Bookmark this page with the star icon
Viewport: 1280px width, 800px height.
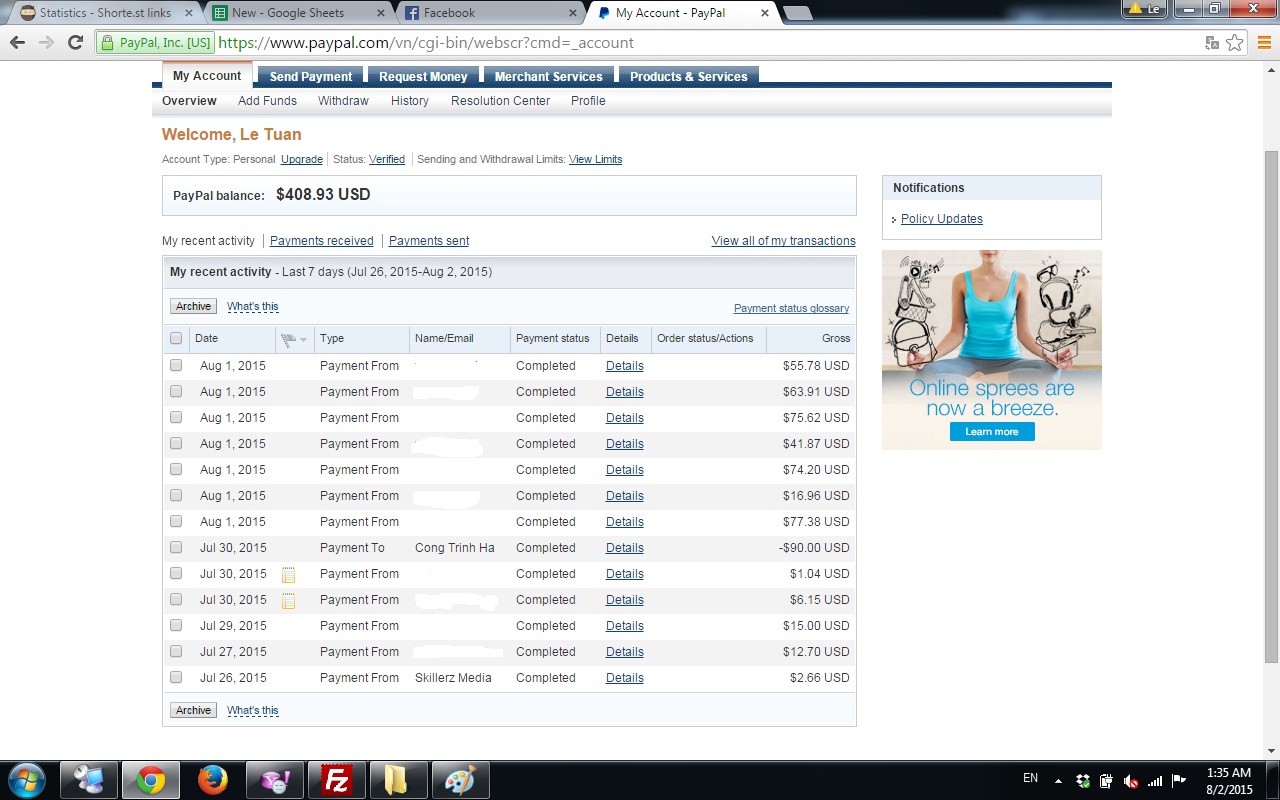[x=1235, y=43]
